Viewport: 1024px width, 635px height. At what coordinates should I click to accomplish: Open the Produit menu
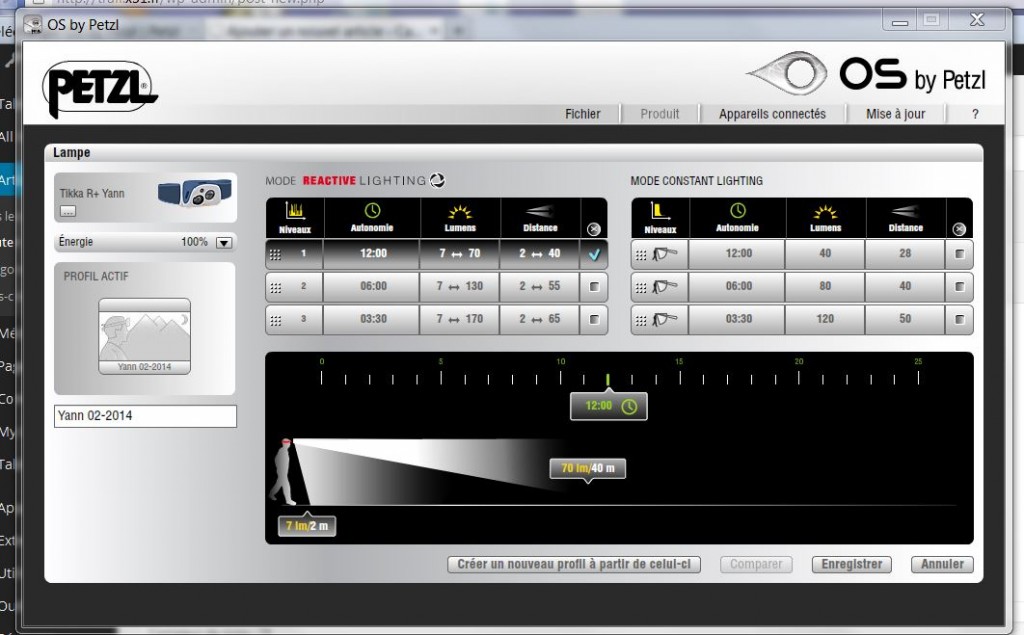[660, 114]
